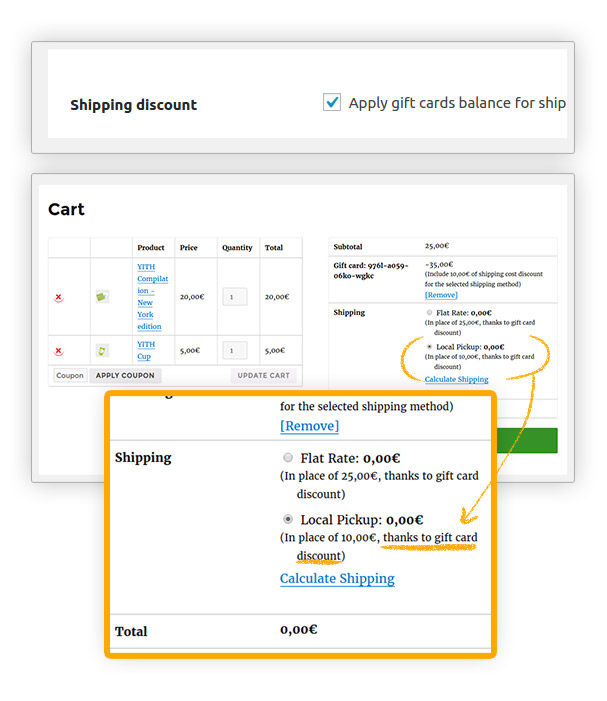Open YITH Cup product thumbnail
This screenshot has width=607, height=701.
102,350
